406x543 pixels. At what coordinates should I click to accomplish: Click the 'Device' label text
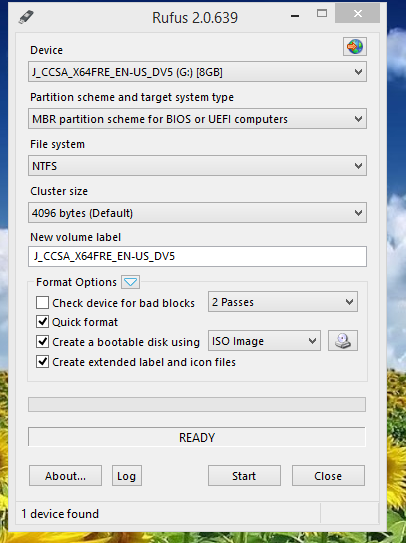tap(46, 50)
